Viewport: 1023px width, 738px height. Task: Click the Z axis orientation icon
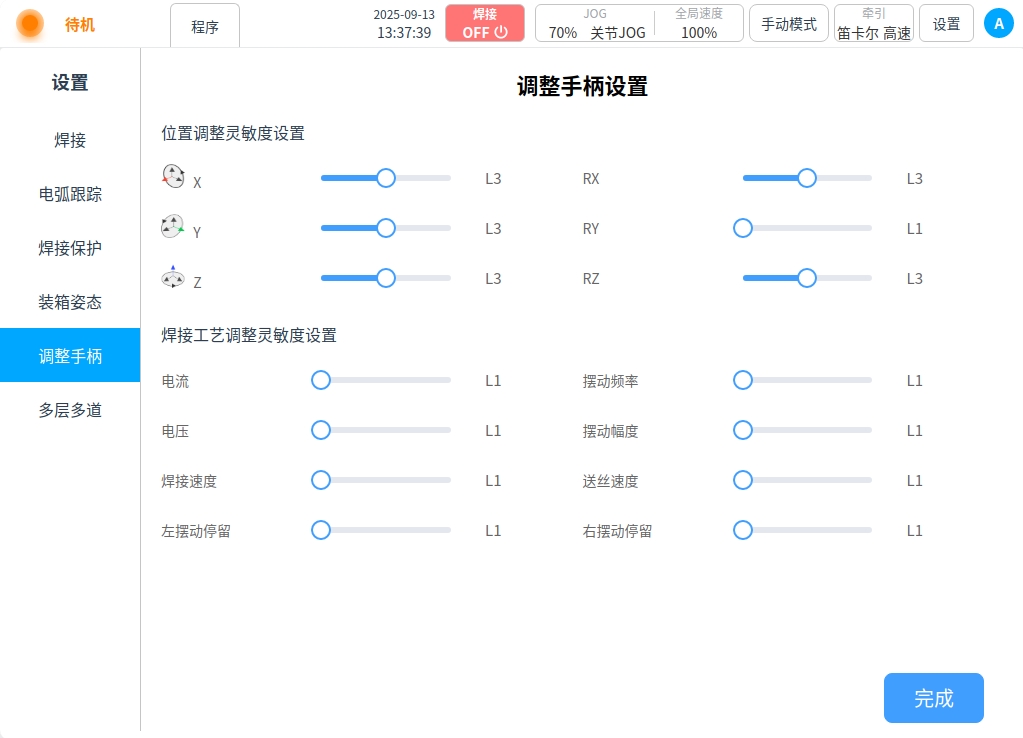(x=173, y=277)
